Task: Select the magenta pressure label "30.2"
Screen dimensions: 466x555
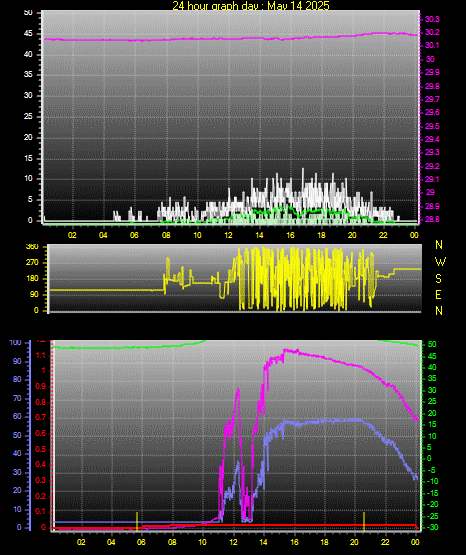Action: 432,32
